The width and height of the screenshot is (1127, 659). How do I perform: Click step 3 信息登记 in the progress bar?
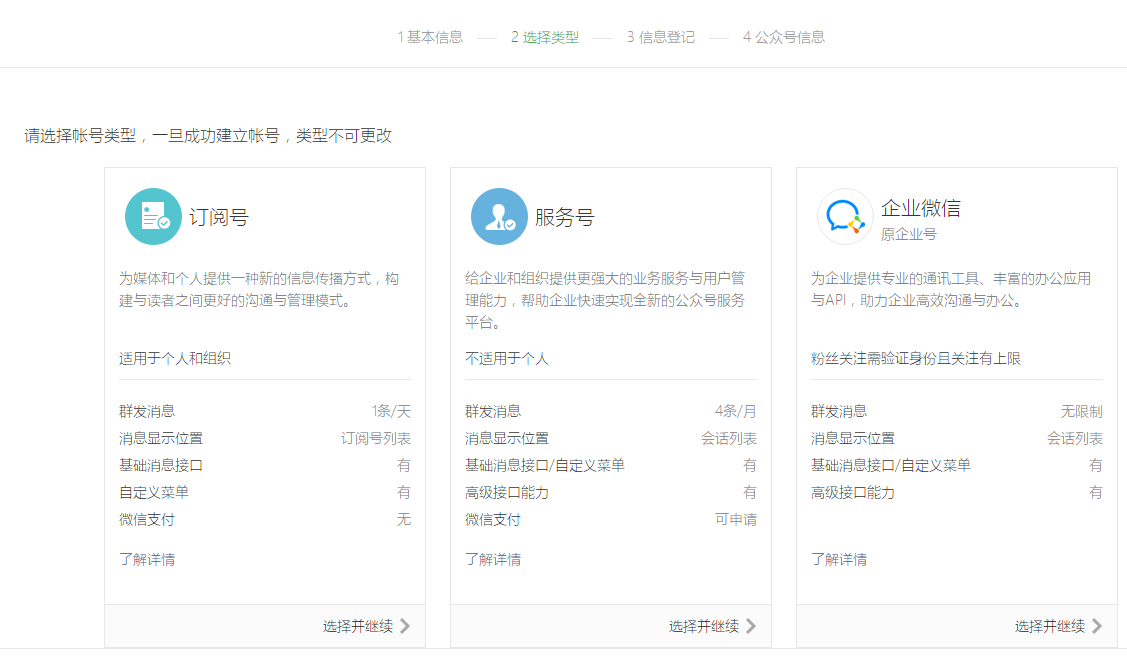[662, 36]
